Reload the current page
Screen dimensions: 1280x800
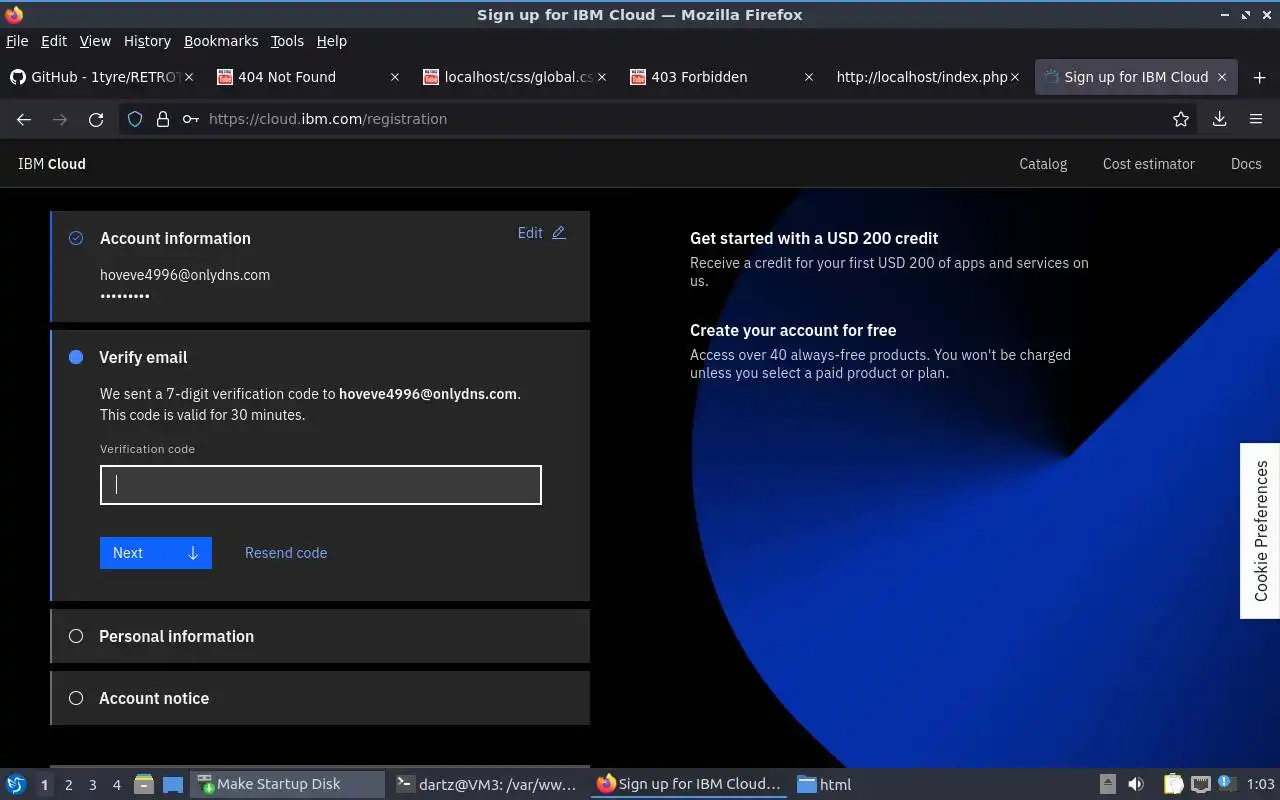pos(96,119)
